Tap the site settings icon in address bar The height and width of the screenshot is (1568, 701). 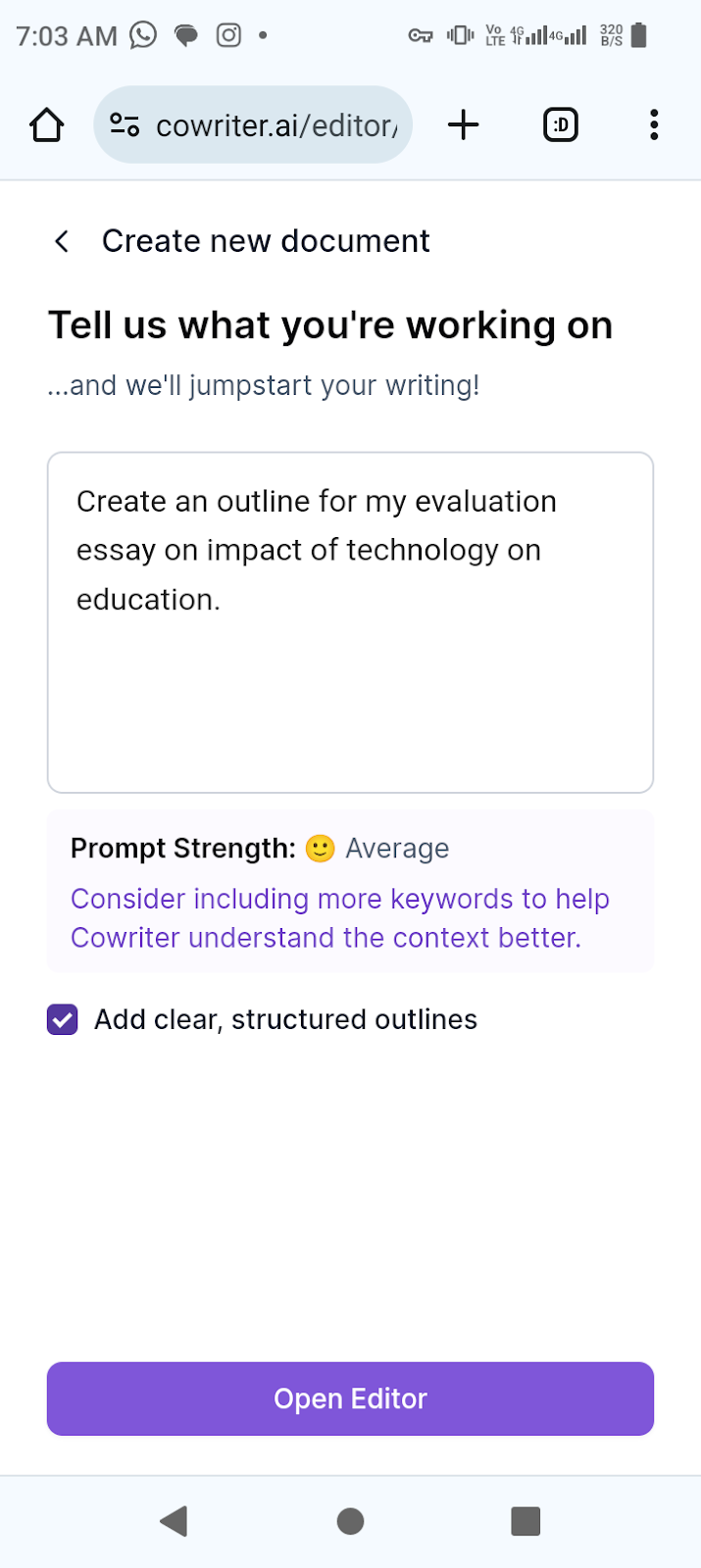tap(125, 125)
